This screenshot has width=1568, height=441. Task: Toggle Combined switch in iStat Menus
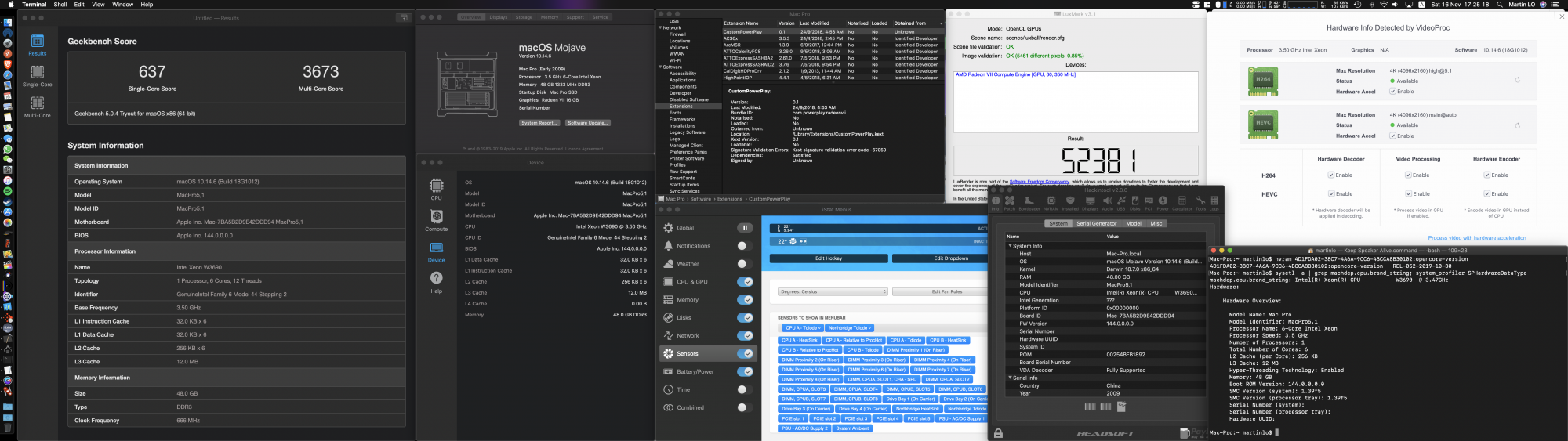745,407
